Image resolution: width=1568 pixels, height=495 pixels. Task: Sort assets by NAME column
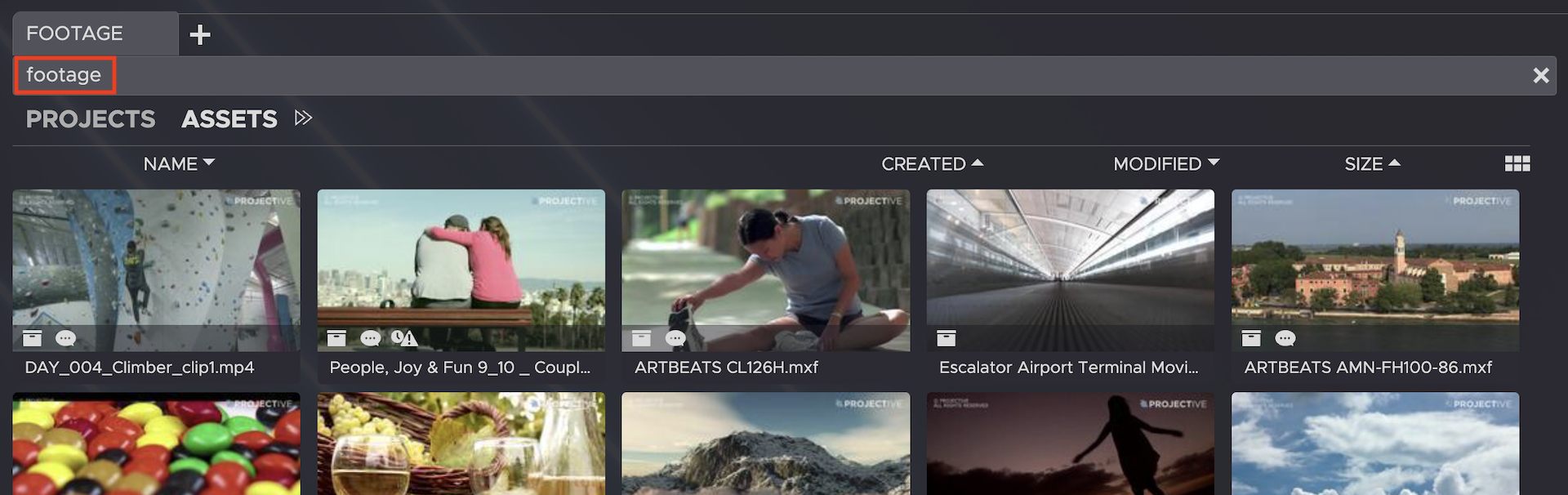pos(179,164)
